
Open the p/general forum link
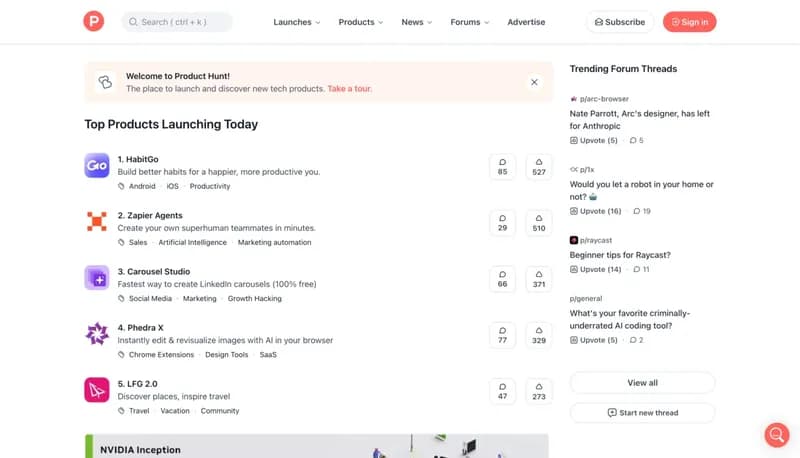click(586, 298)
